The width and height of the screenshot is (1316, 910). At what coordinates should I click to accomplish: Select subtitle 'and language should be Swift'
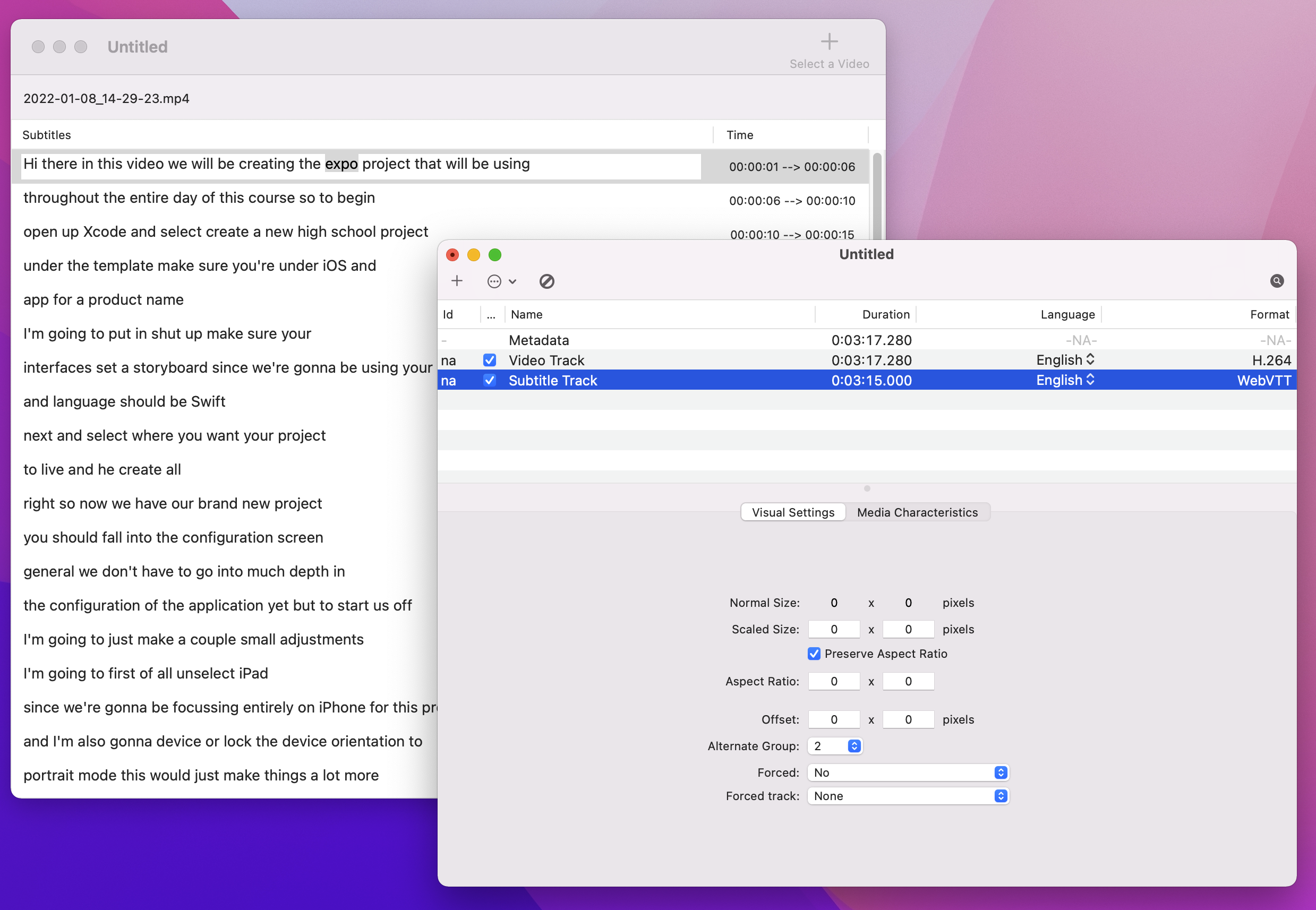click(x=124, y=401)
